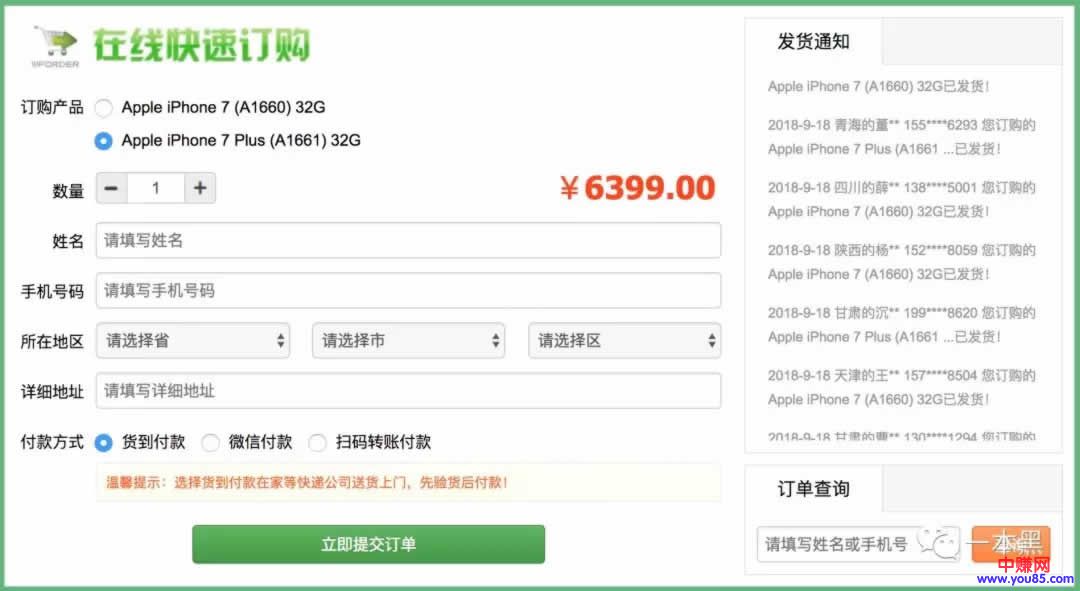Switch to the 订单查询 tab
1080x591 pixels.
click(813, 489)
